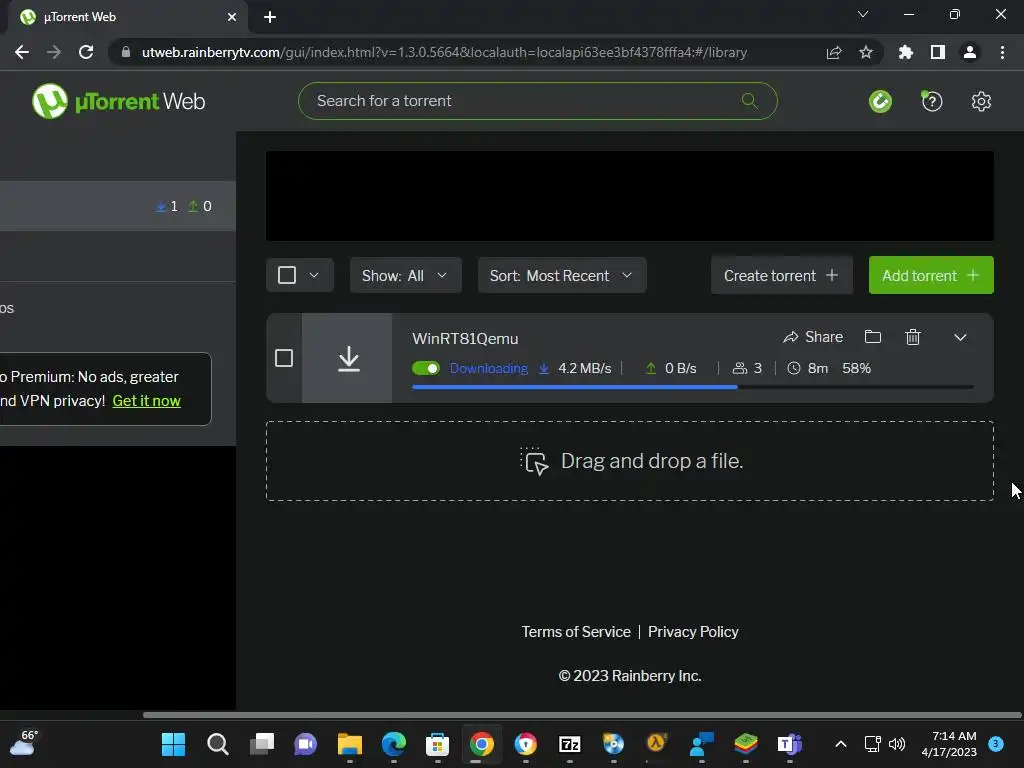Click the µTorrent Web logo
Screen dimensions: 1024x768
119,101
